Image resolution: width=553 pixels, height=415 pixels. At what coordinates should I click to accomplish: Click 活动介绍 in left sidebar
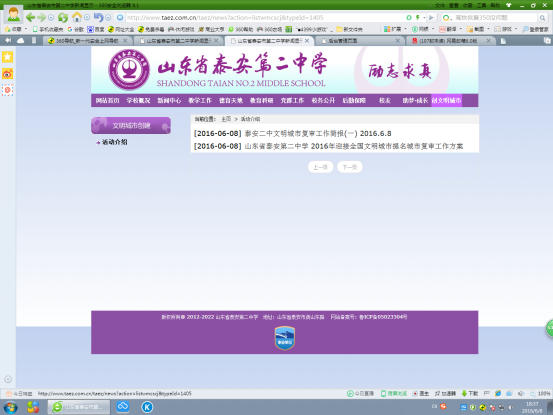pyautogui.click(x=115, y=142)
